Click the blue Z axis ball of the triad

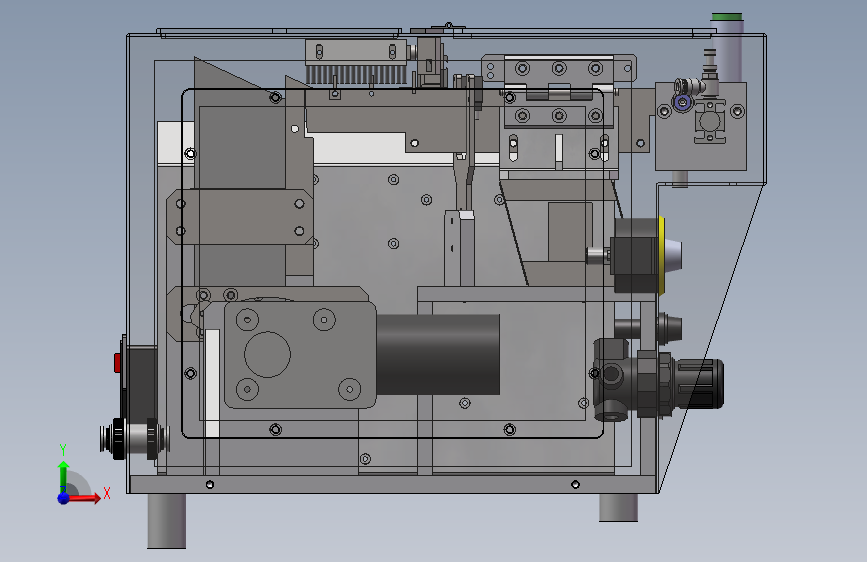tap(64, 498)
